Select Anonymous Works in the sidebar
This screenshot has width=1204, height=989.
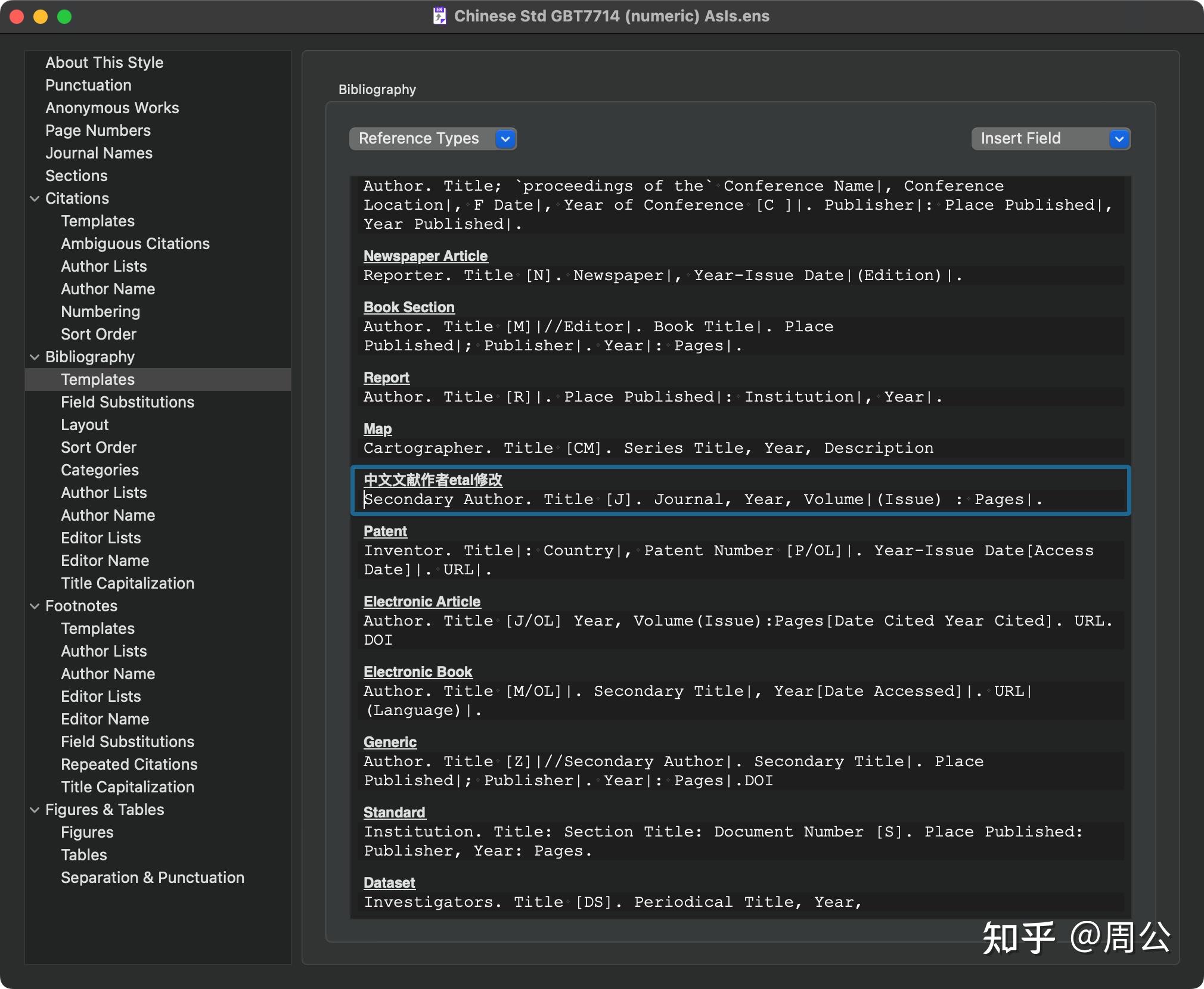coord(112,107)
